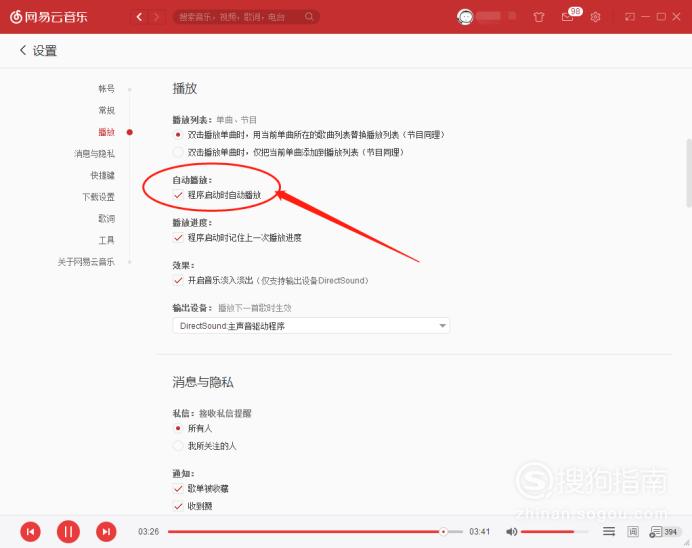Click the output device dropdown arrow
The image size is (692, 548).
point(442,326)
